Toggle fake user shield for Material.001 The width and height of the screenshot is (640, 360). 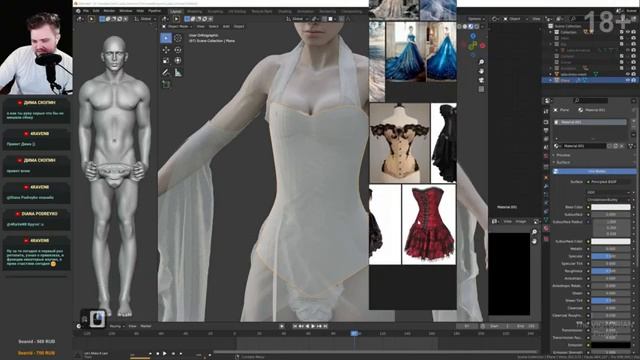click(x=609, y=146)
